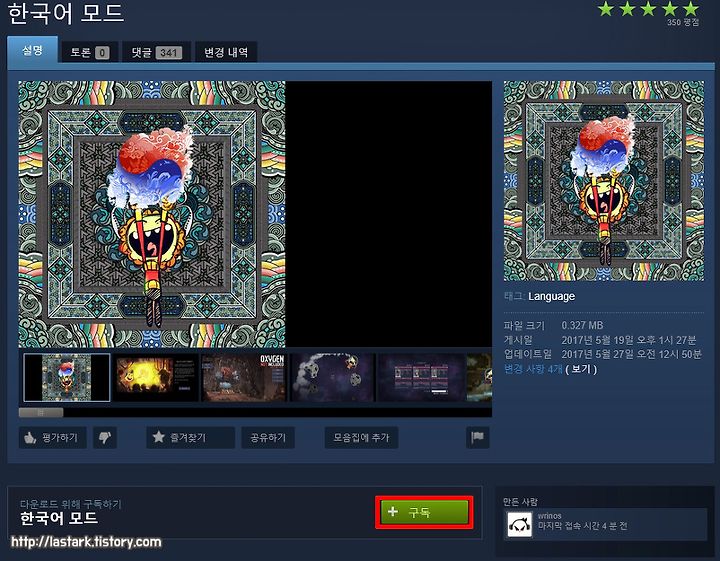Click the thumbnail strip horizontal scrollbar handle
The image size is (720, 561).
[x=41, y=413]
